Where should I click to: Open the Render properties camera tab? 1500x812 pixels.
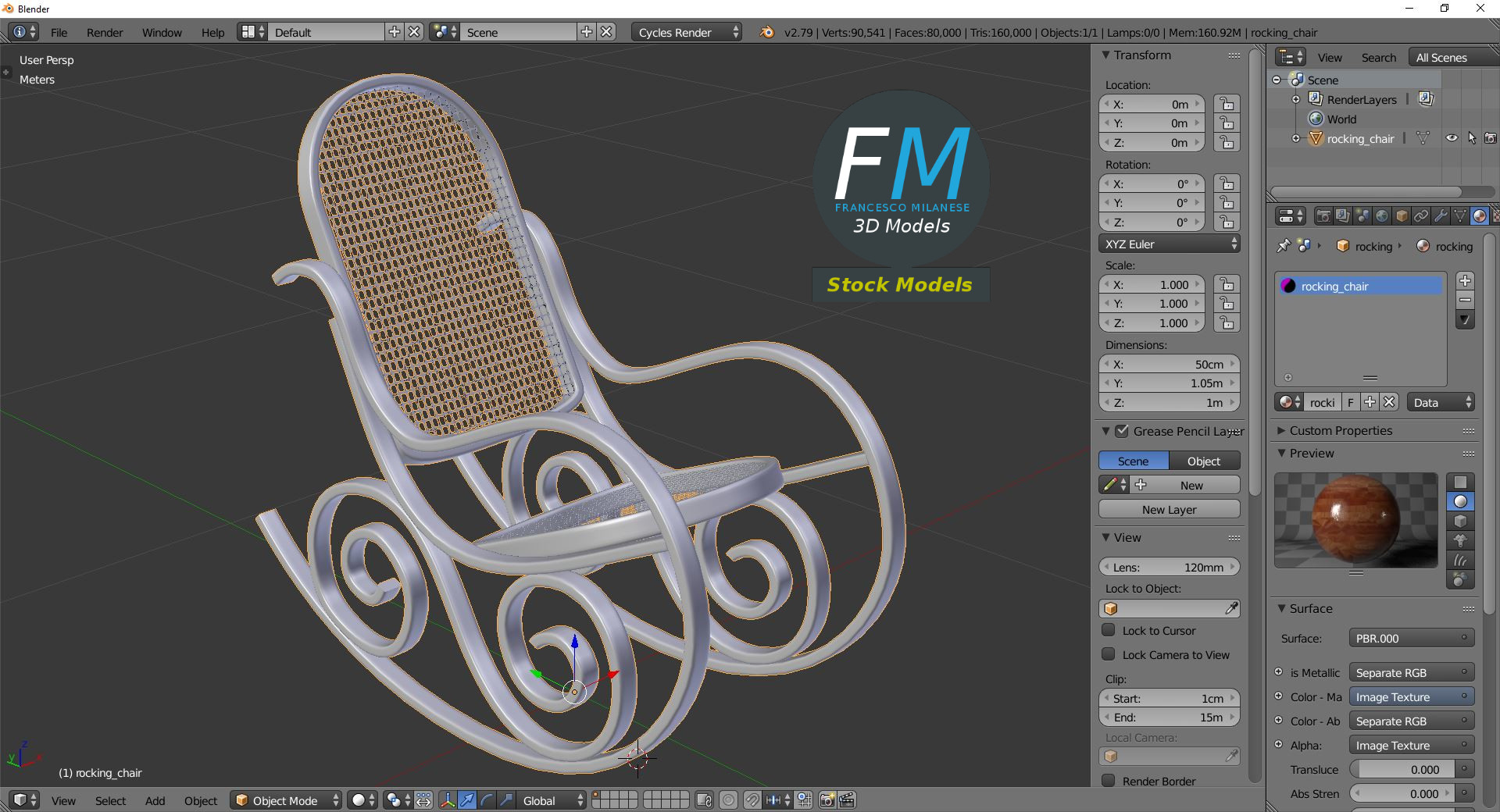tap(1323, 216)
